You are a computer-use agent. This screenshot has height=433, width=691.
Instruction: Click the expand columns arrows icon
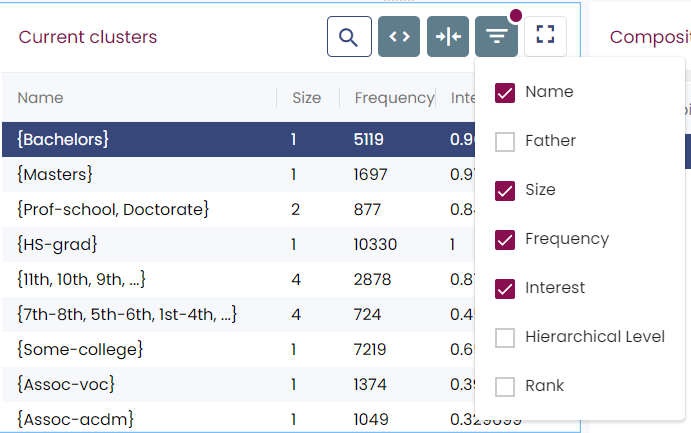[x=399, y=37]
